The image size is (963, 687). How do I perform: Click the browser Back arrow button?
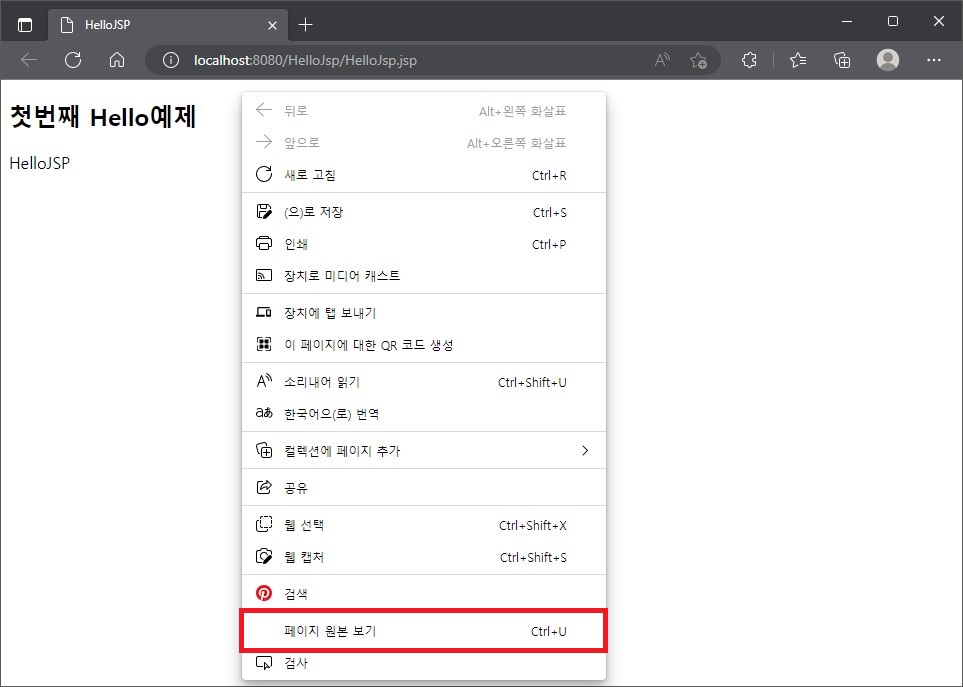coord(29,60)
